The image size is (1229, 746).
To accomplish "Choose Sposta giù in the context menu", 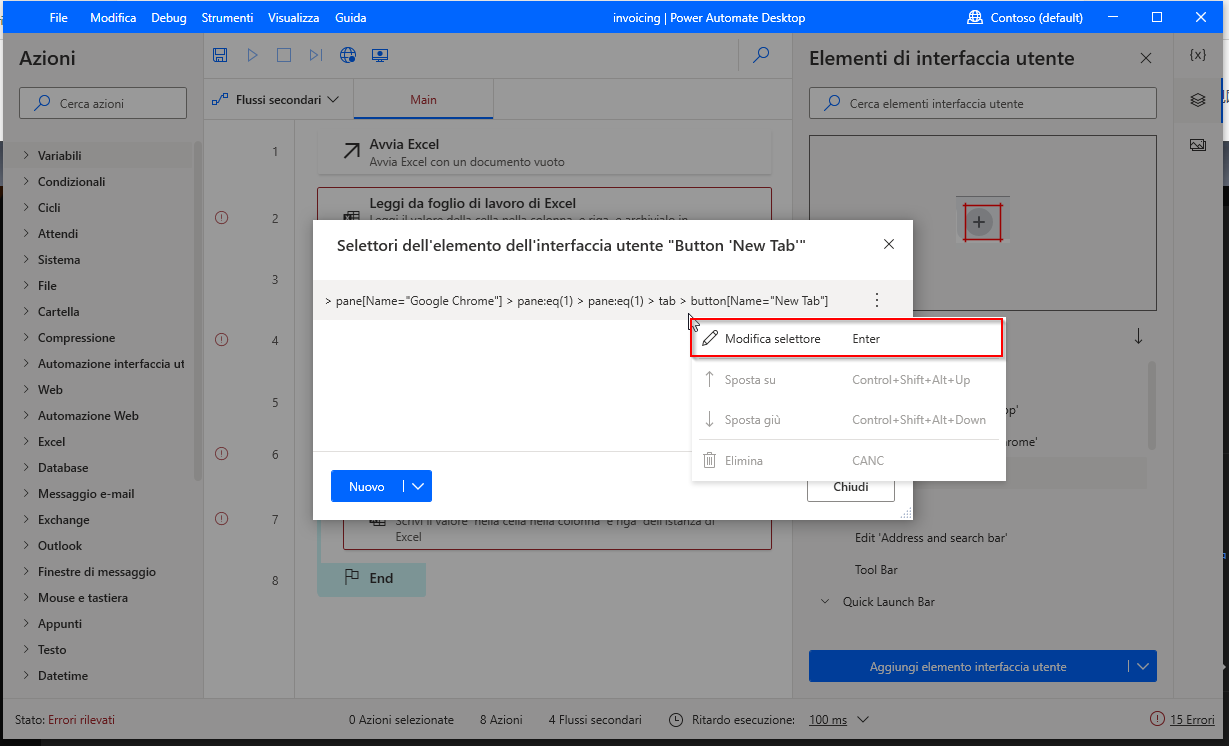I will 847,420.
